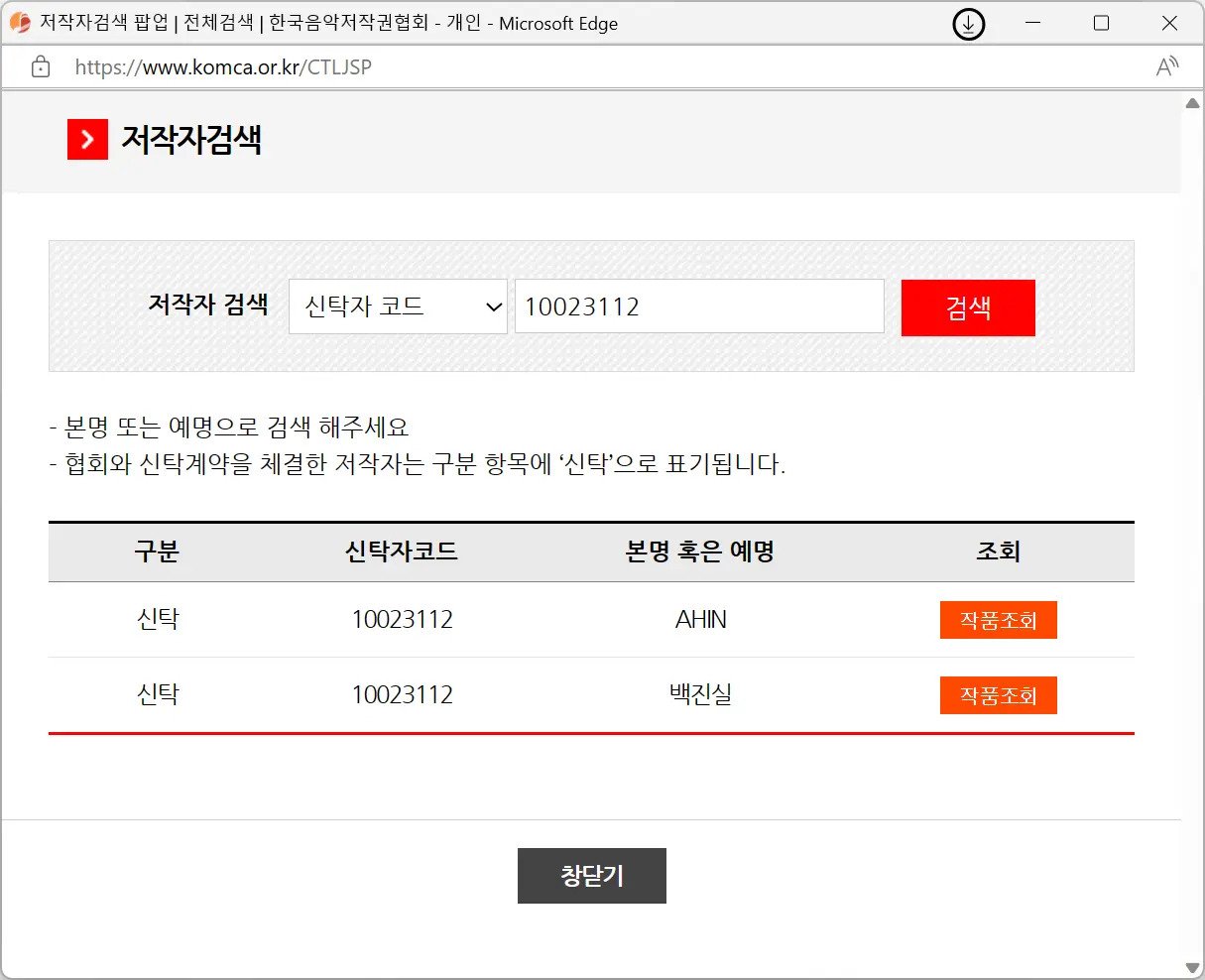Image resolution: width=1205 pixels, height=980 pixels.
Task: Click the 저작자 검색 field label
Action: point(208,305)
